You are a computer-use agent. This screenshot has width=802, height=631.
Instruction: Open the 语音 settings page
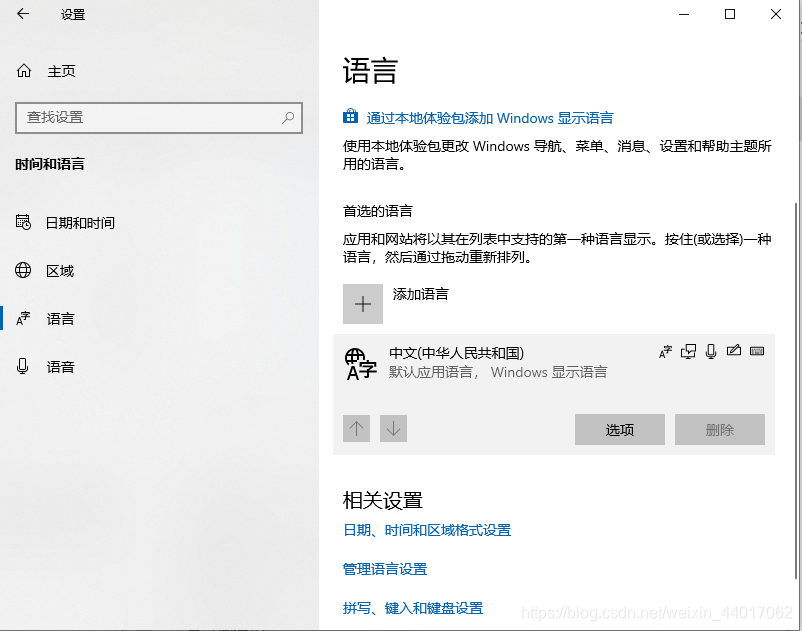60,367
